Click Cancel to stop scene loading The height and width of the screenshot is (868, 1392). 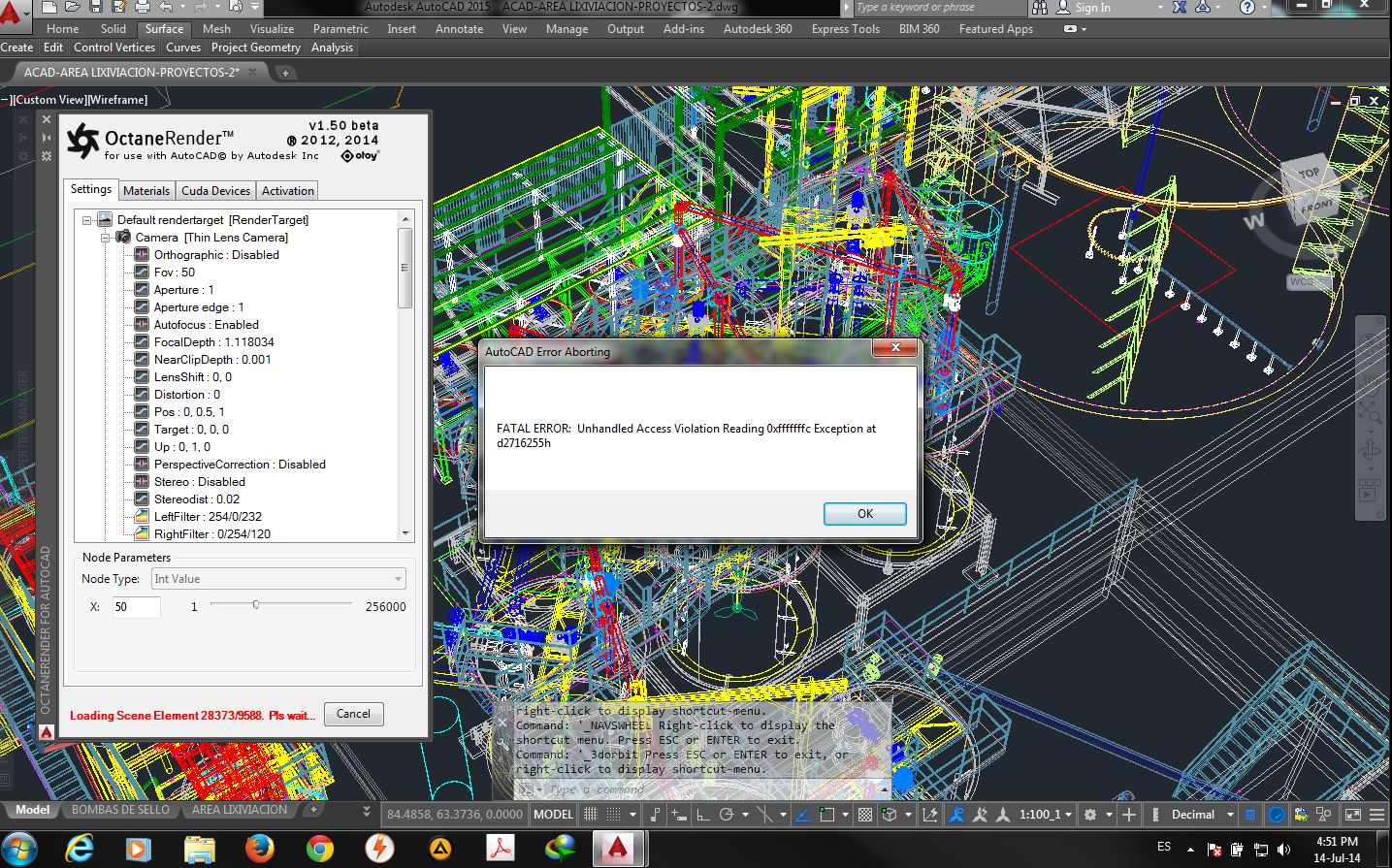click(353, 714)
